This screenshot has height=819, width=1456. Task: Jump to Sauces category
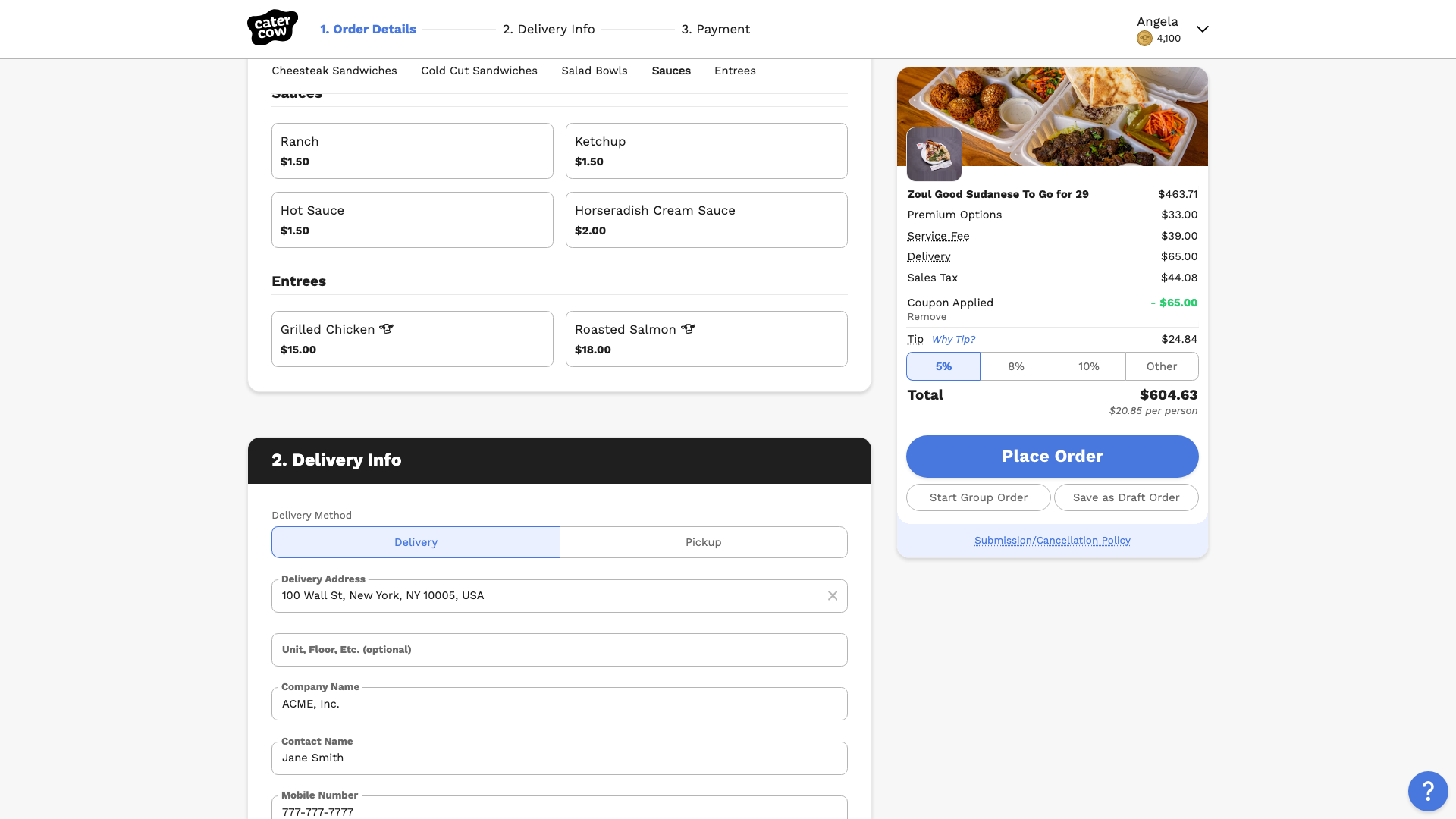coord(671,71)
